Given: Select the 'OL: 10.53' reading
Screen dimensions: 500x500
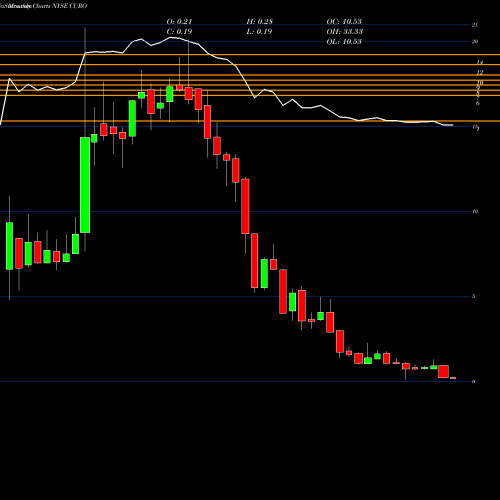Looking at the screenshot, I should [x=344, y=41].
